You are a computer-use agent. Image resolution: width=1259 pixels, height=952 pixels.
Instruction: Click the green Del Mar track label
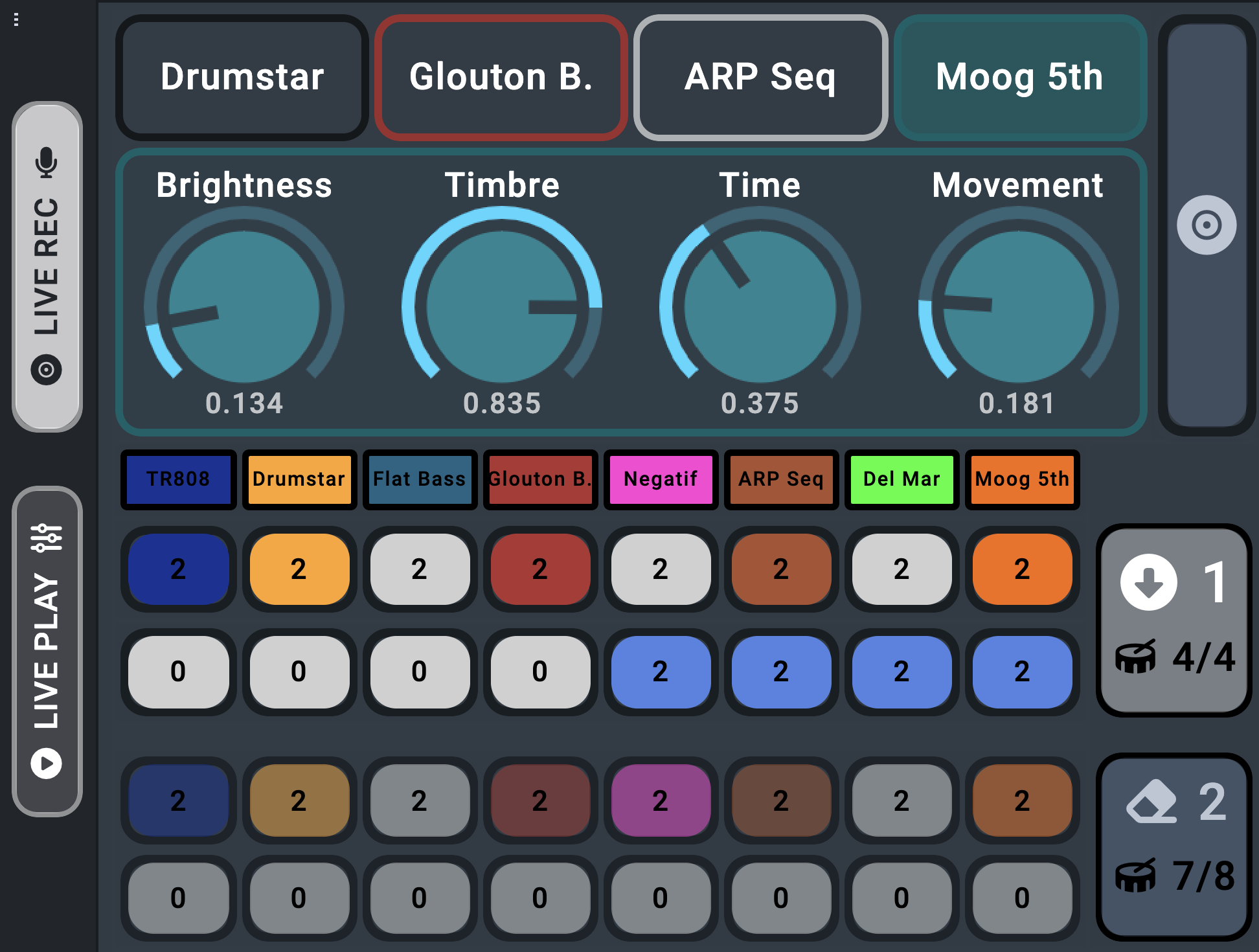tap(902, 479)
